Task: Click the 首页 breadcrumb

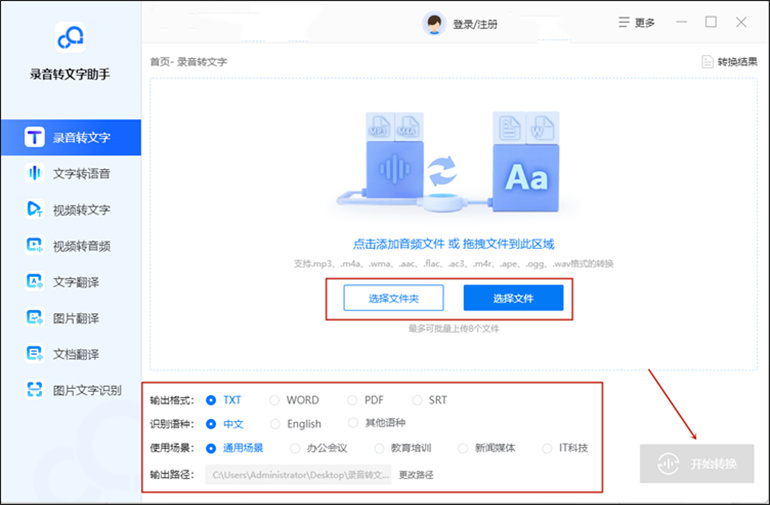Action: point(159,62)
